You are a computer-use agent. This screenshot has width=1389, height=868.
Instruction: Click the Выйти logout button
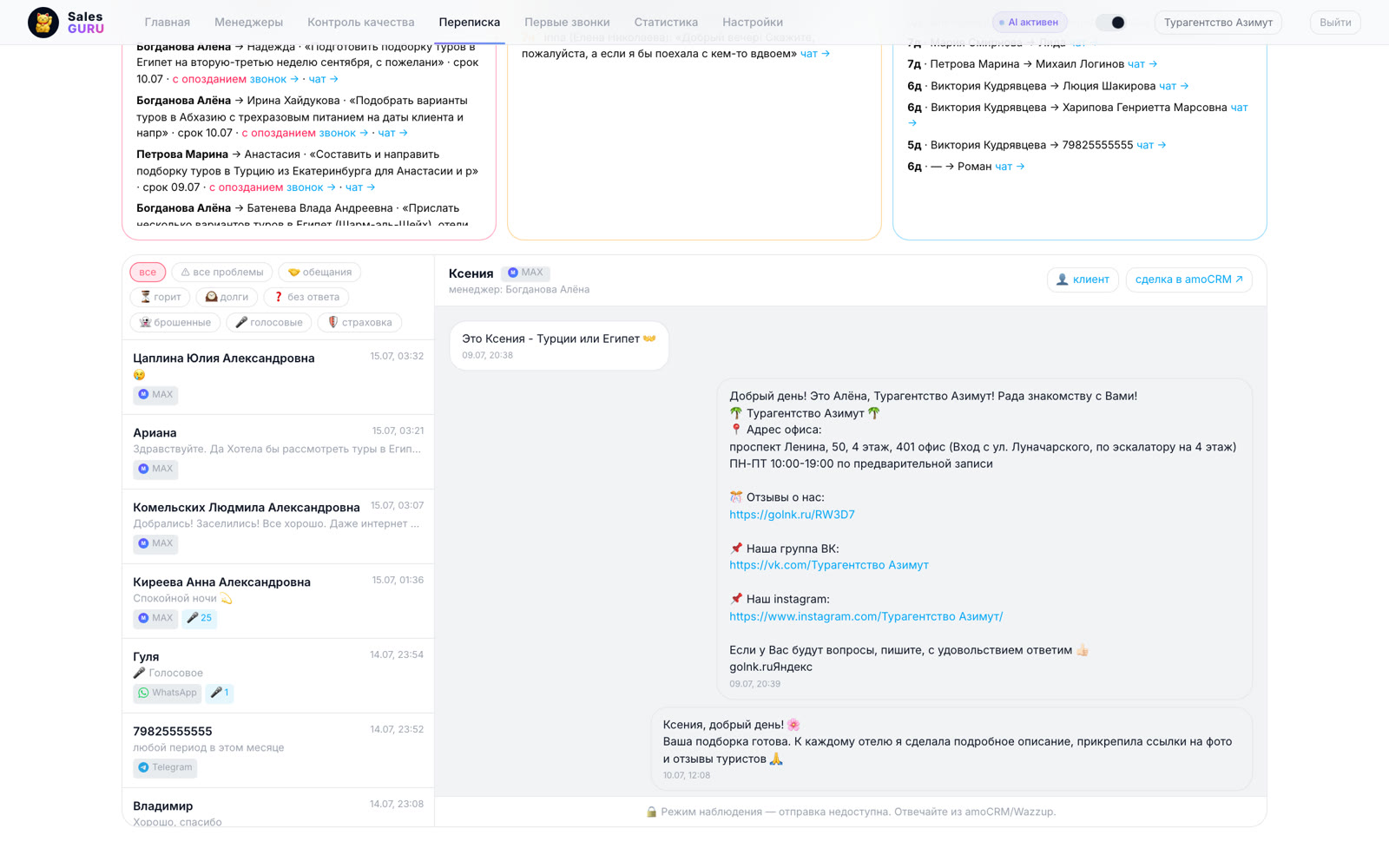coord(1335,23)
